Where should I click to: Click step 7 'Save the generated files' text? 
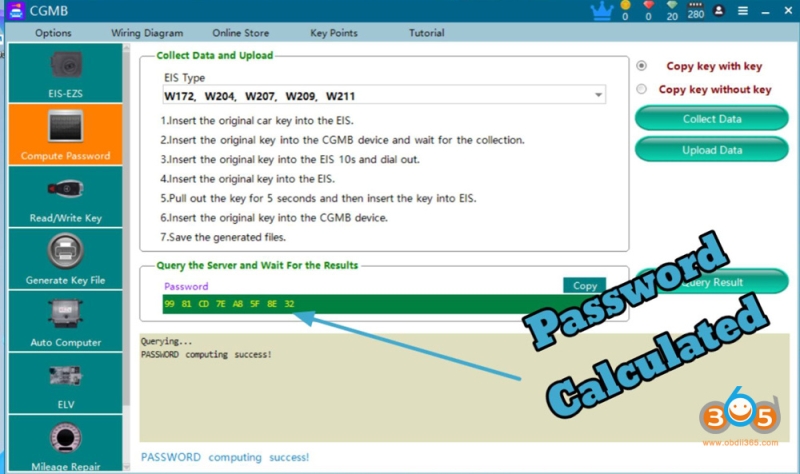[223, 237]
